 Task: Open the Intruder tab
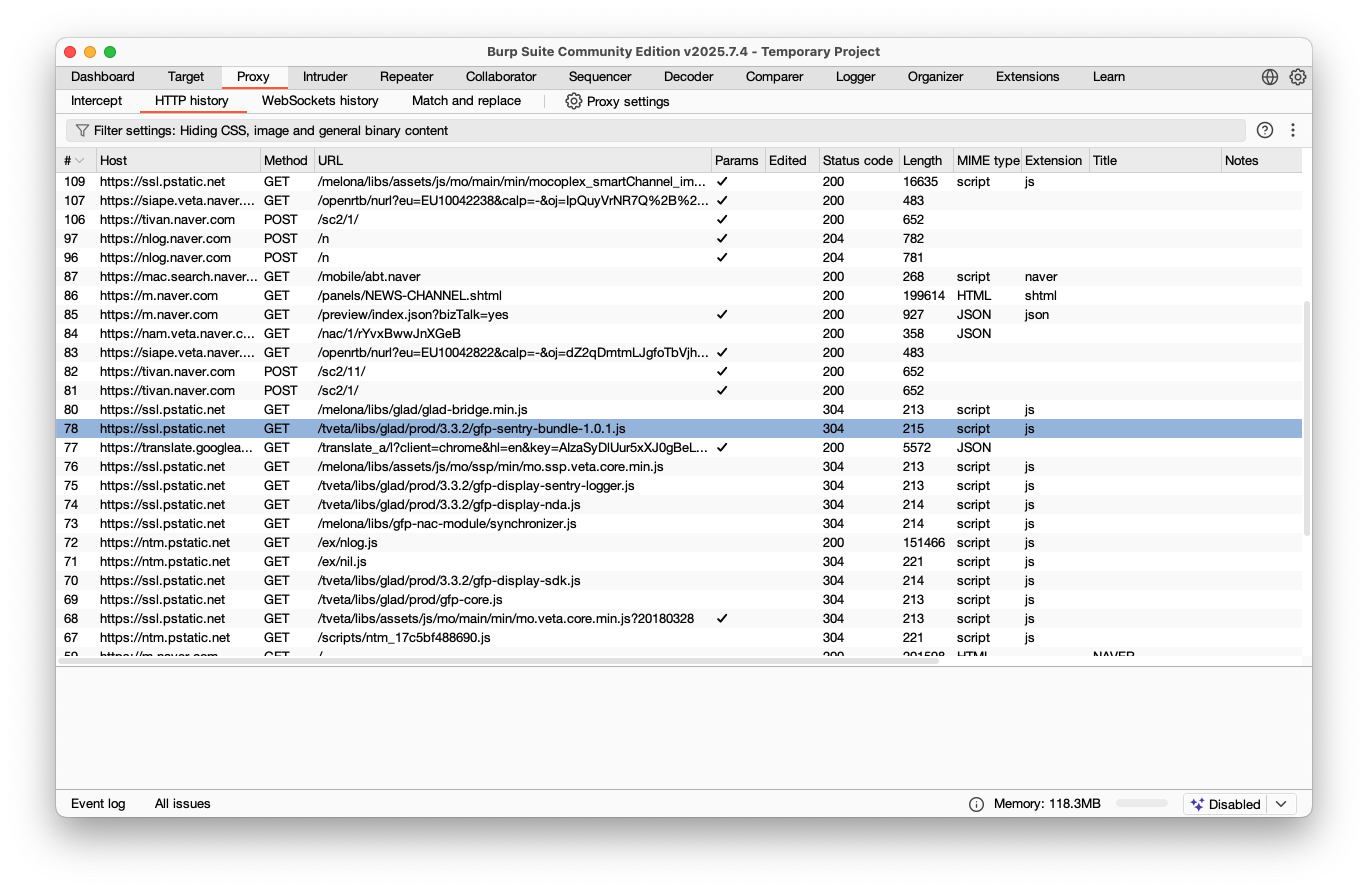tap(325, 77)
